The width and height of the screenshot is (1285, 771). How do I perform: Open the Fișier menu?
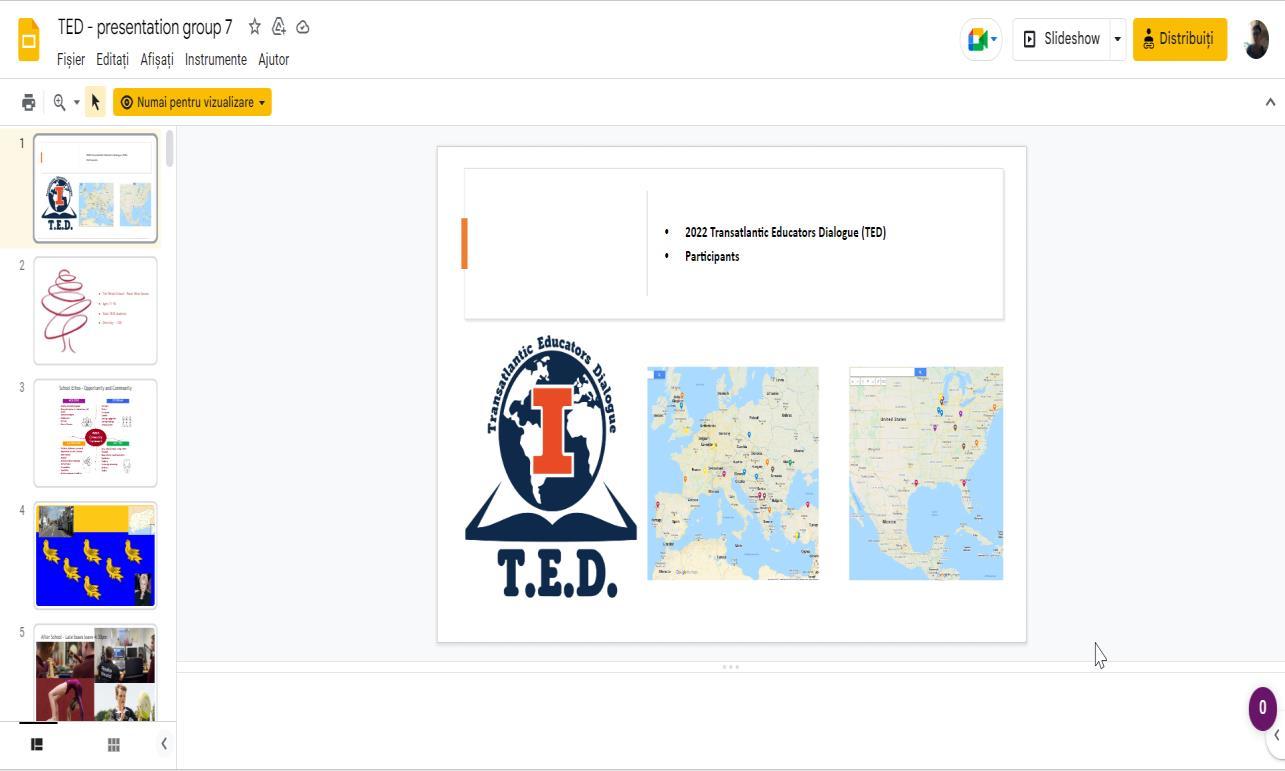(x=71, y=59)
